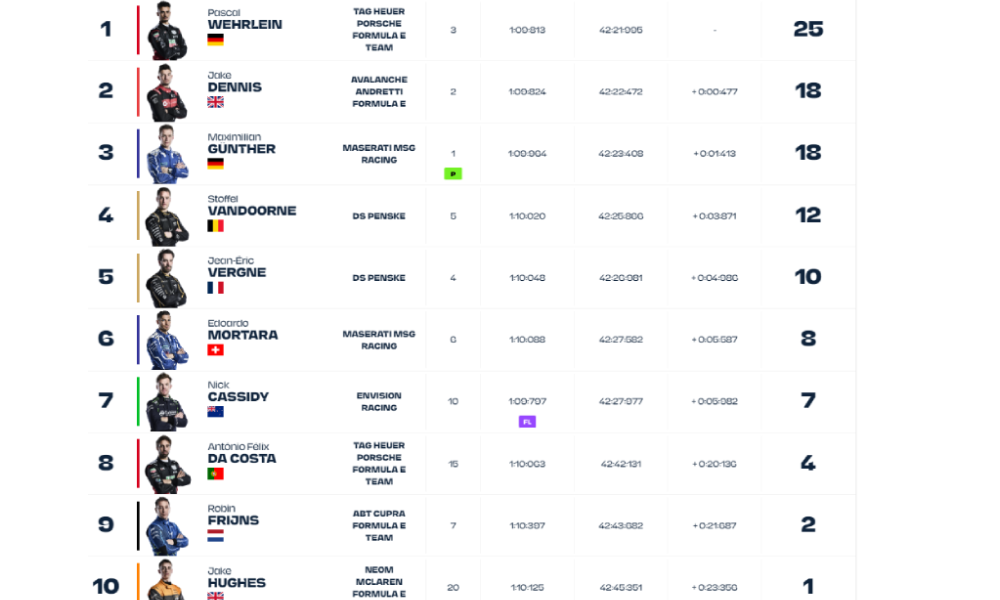Click the green pole position badge
Screen dimensions: 1000x600
[x=453, y=174]
